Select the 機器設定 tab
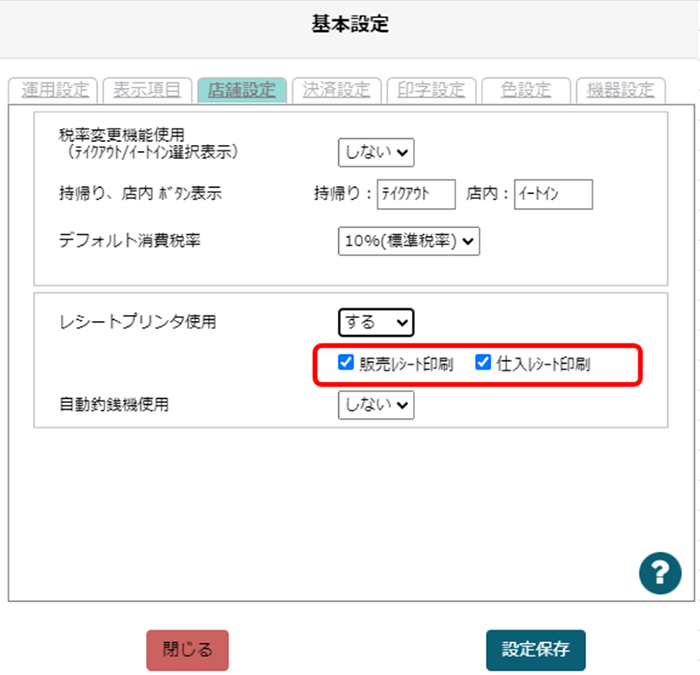 [x=620, y=89]
